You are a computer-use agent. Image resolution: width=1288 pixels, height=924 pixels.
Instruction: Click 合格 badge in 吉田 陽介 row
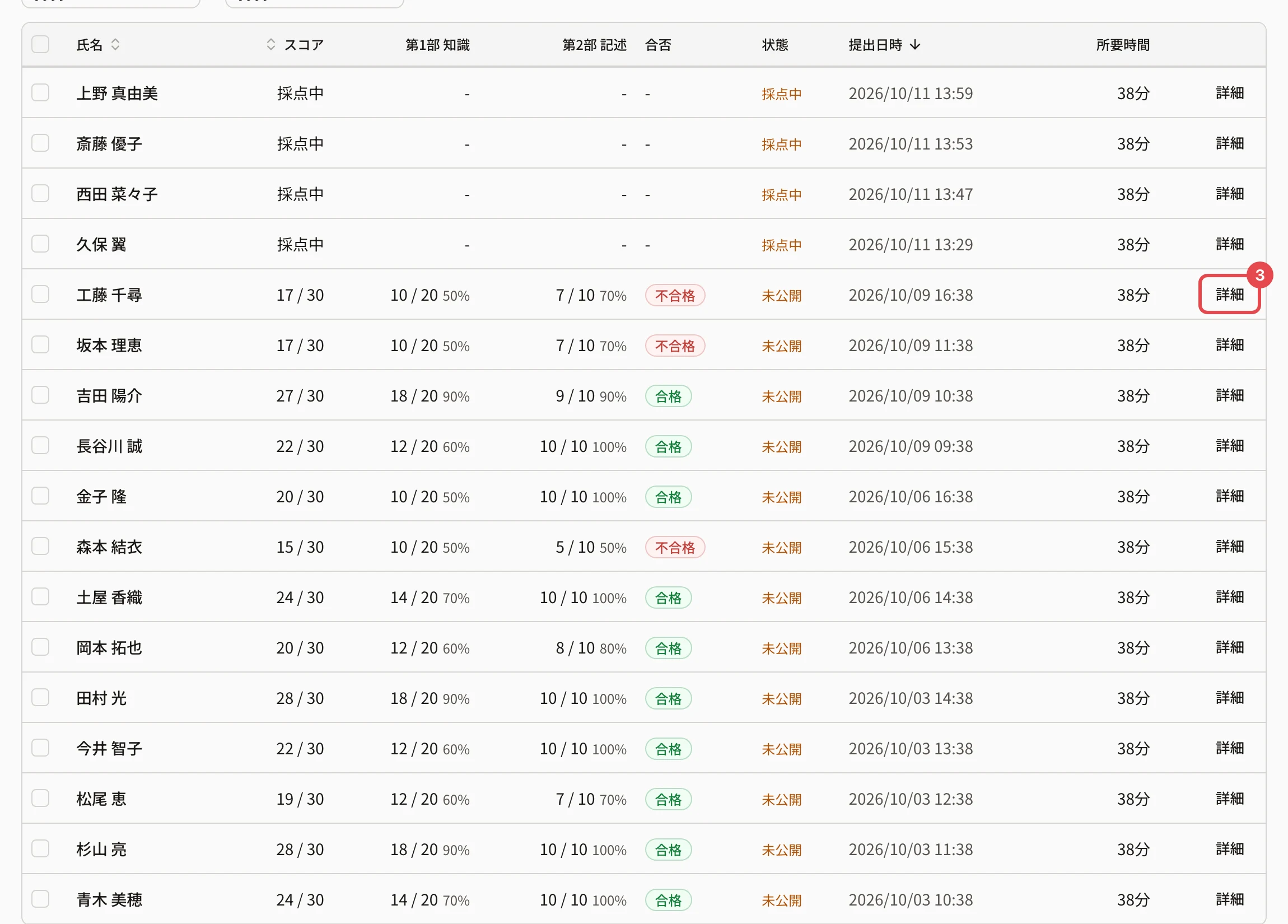coord(669,396)
